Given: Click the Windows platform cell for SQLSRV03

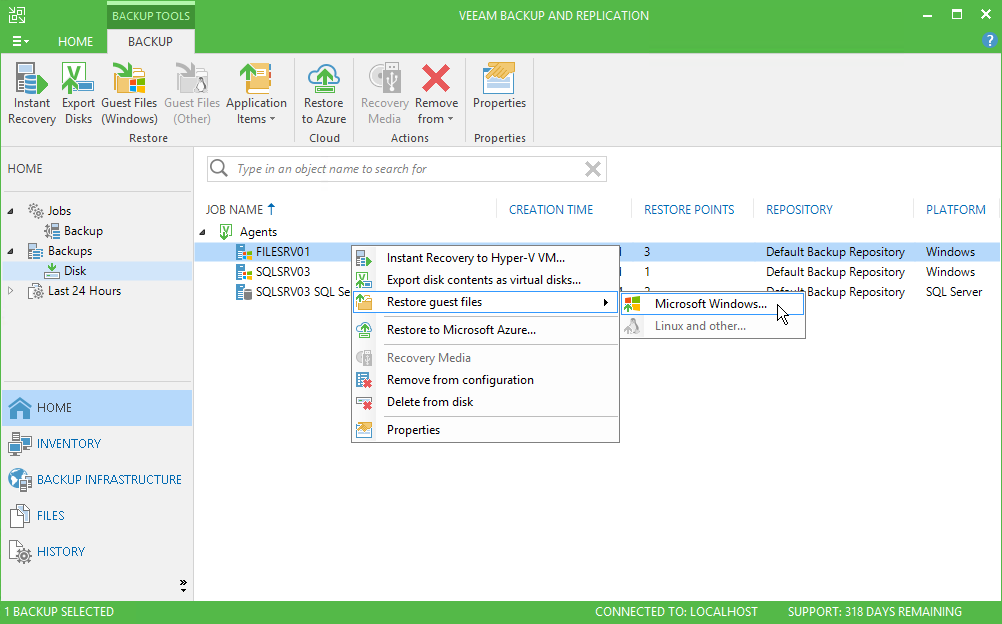Looking at the screenshot, I should pyautogui.click(x=950, y=272).
